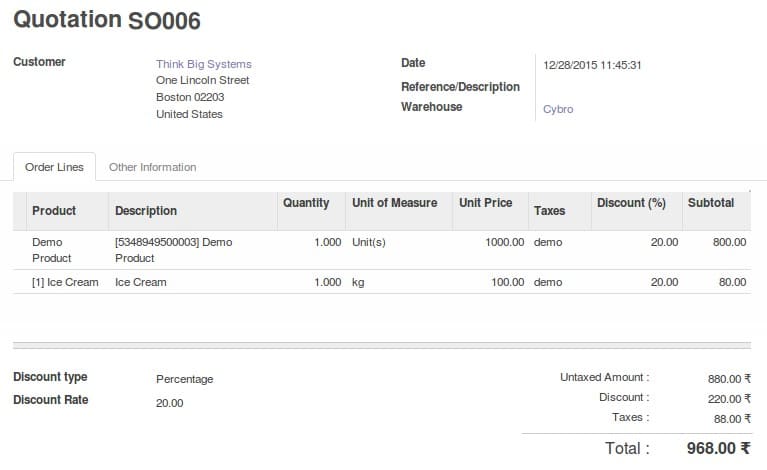Click the date value 12/28/2015 11:45:31
The height and width of the screenshot is (470, 767).
[592, 65]
